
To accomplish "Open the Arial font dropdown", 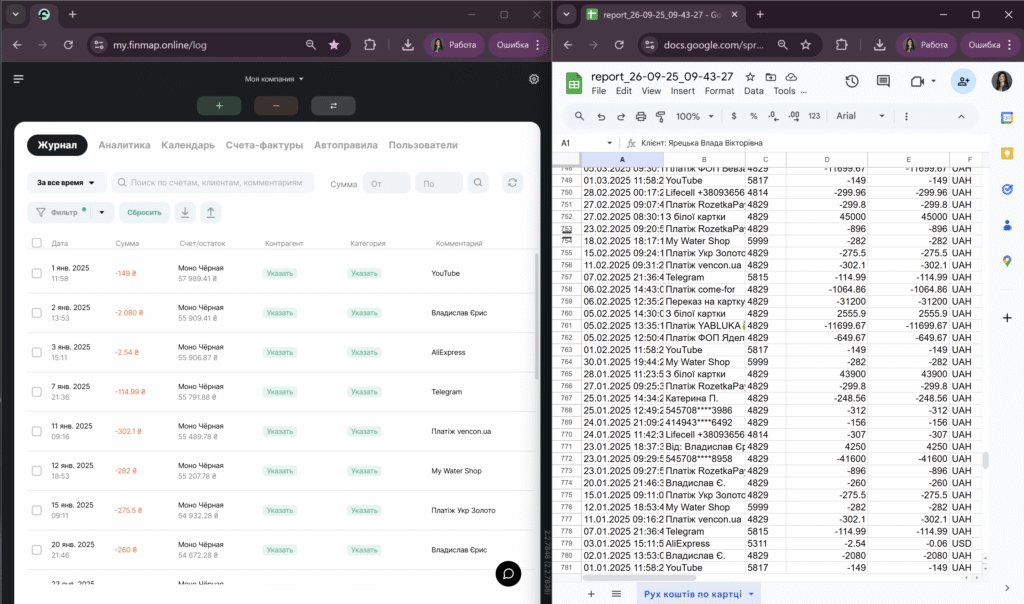I will click(859, 116).
